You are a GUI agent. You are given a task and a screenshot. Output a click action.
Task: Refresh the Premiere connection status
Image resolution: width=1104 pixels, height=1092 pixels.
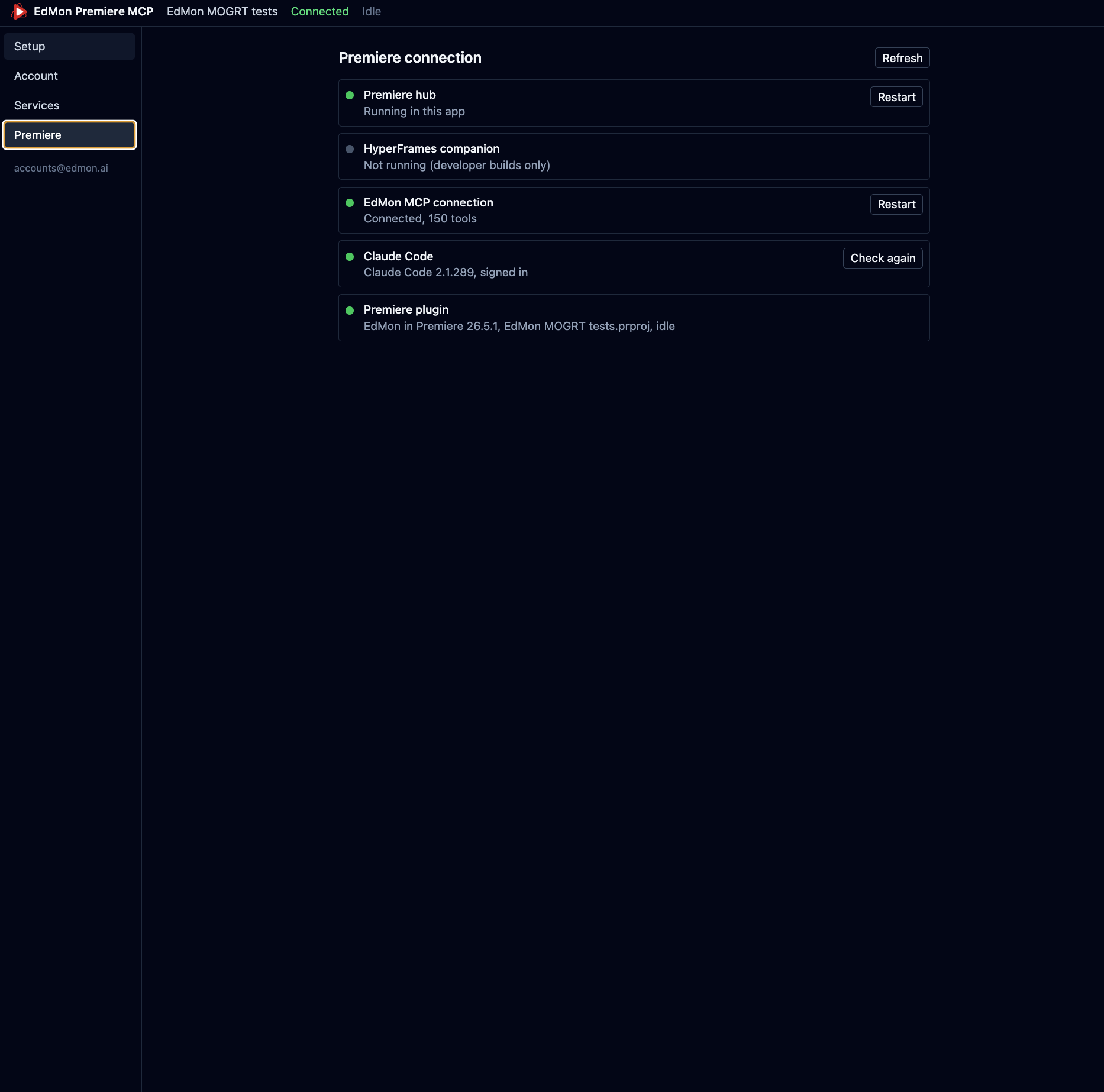click(902, 58)
